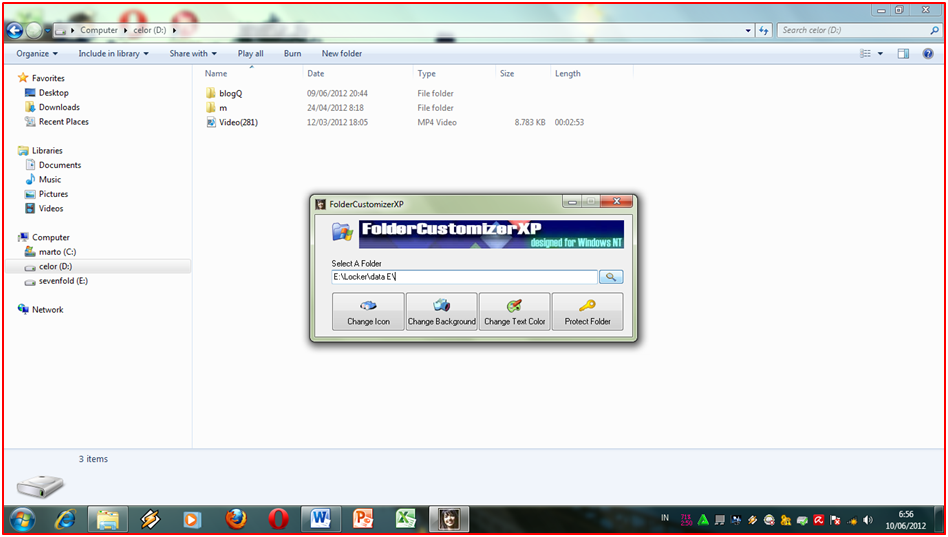The height and width of the screenshot is (537, 948).
Task: Switch to Microsoft Word on the taskbar
Action: (x=321, y=520)
